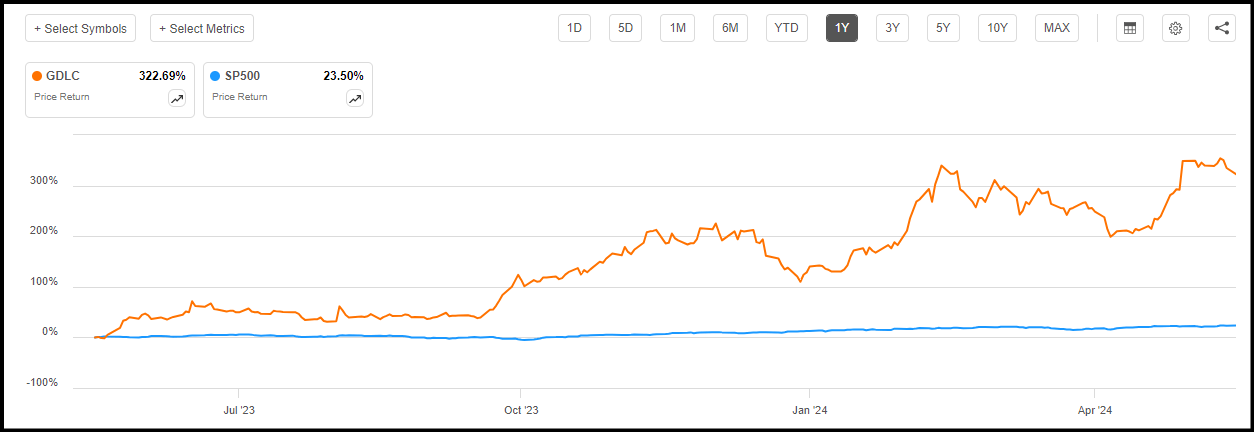Click the share chart icon
The image size is (1254, 432).
pos(1222,28)
